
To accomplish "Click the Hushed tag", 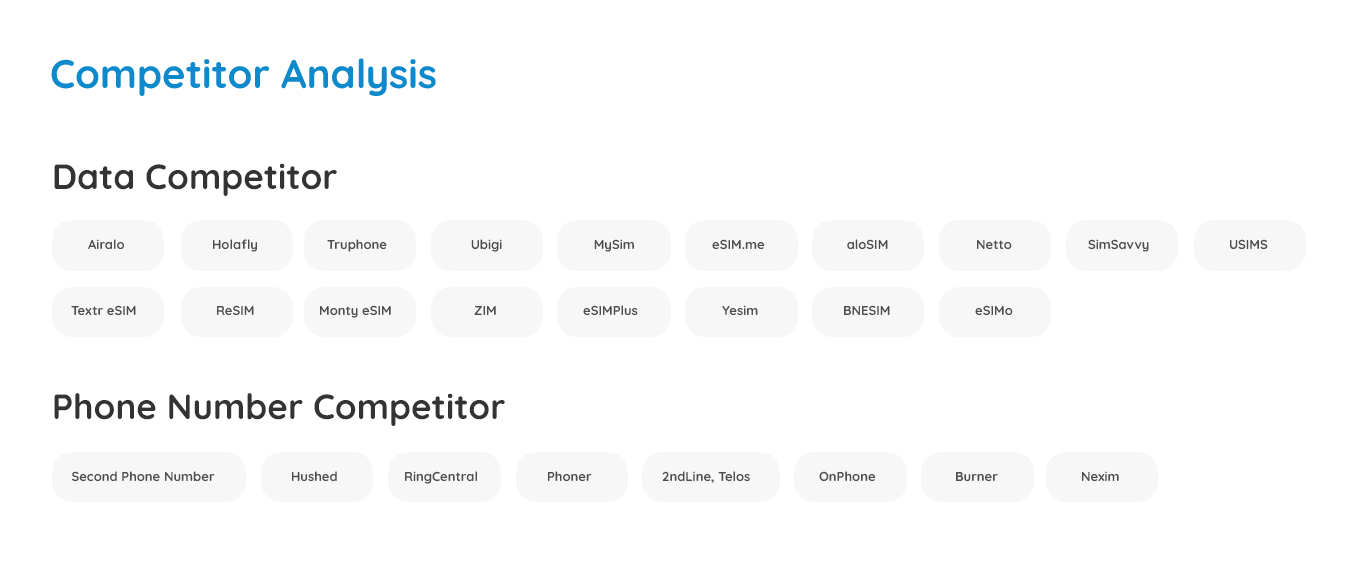I will click(316, 477).
